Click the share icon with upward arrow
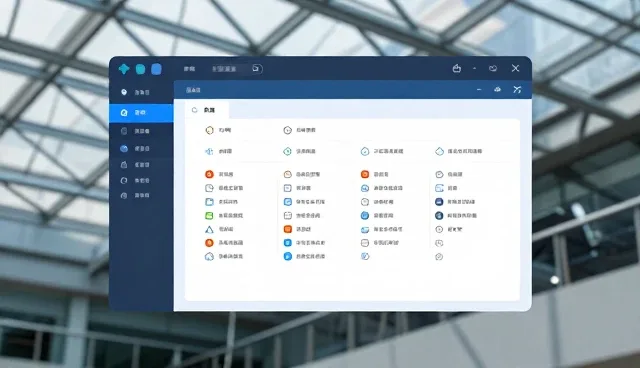 (x=457, y=69)
